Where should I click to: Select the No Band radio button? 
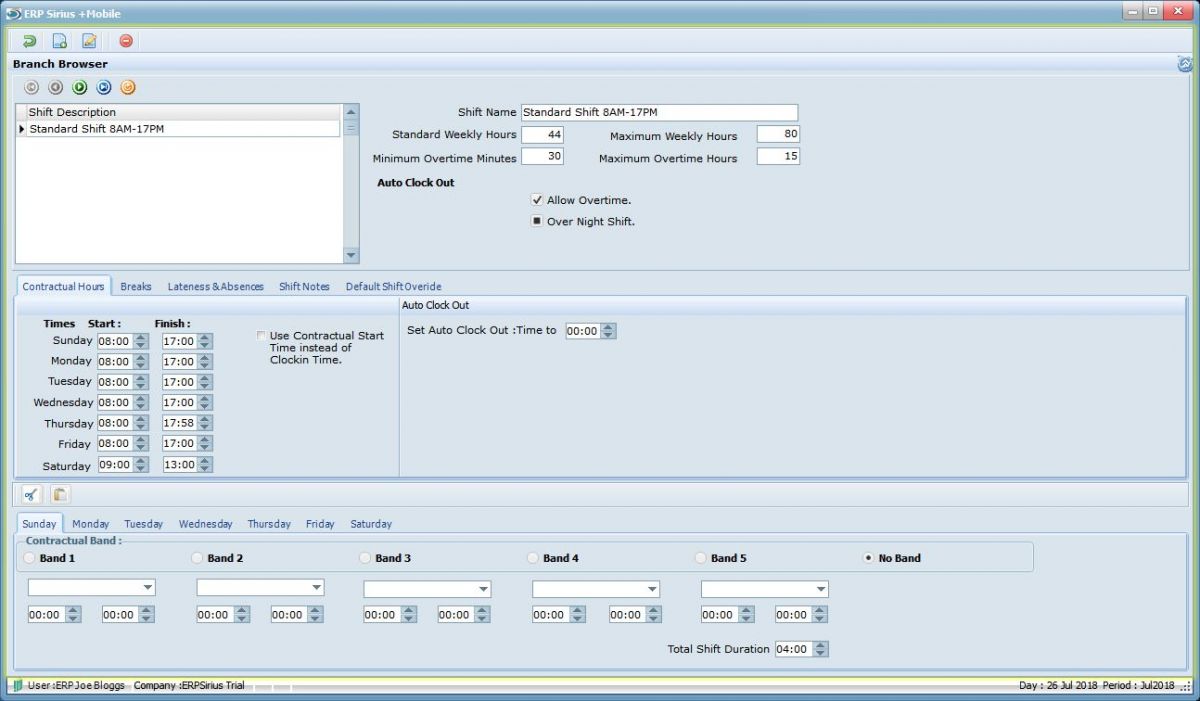click(x=869, y=558)
